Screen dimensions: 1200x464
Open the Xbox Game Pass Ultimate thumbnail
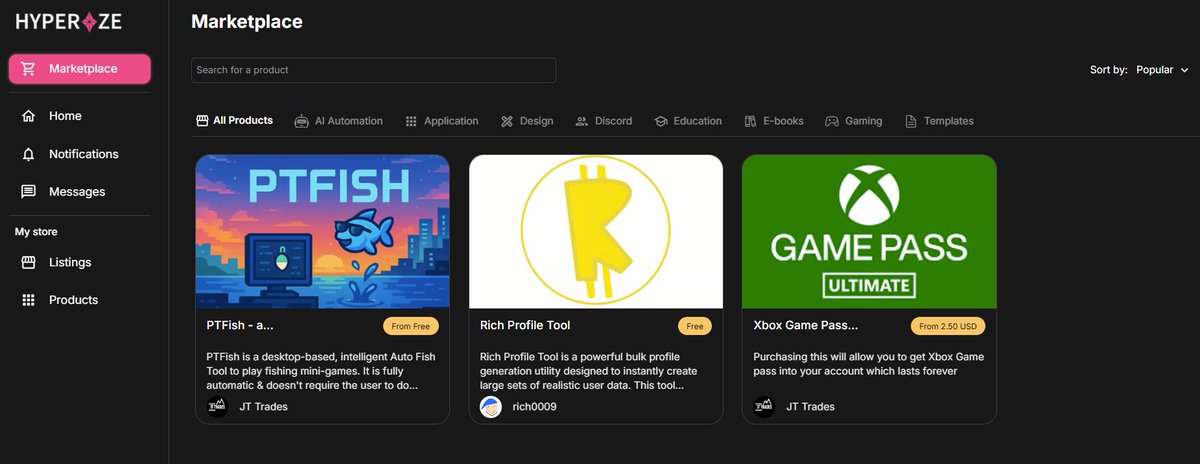(869, 231)
